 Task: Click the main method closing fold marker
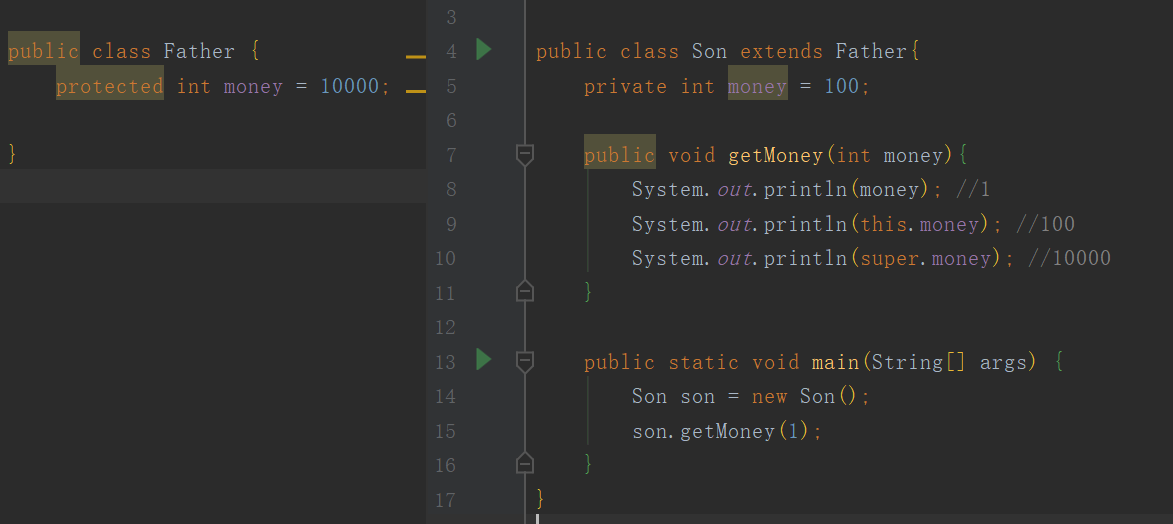point(525,463)
